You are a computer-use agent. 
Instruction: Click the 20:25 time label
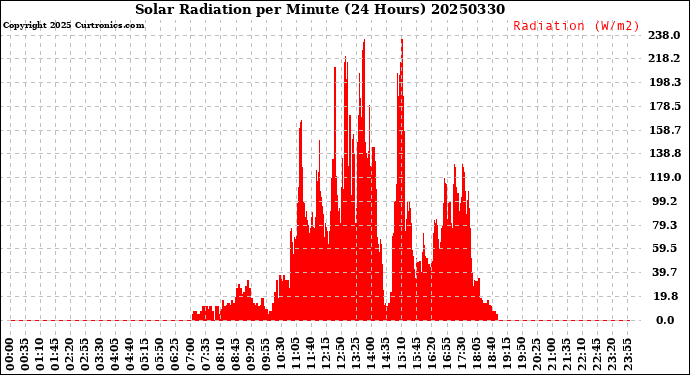537,355
